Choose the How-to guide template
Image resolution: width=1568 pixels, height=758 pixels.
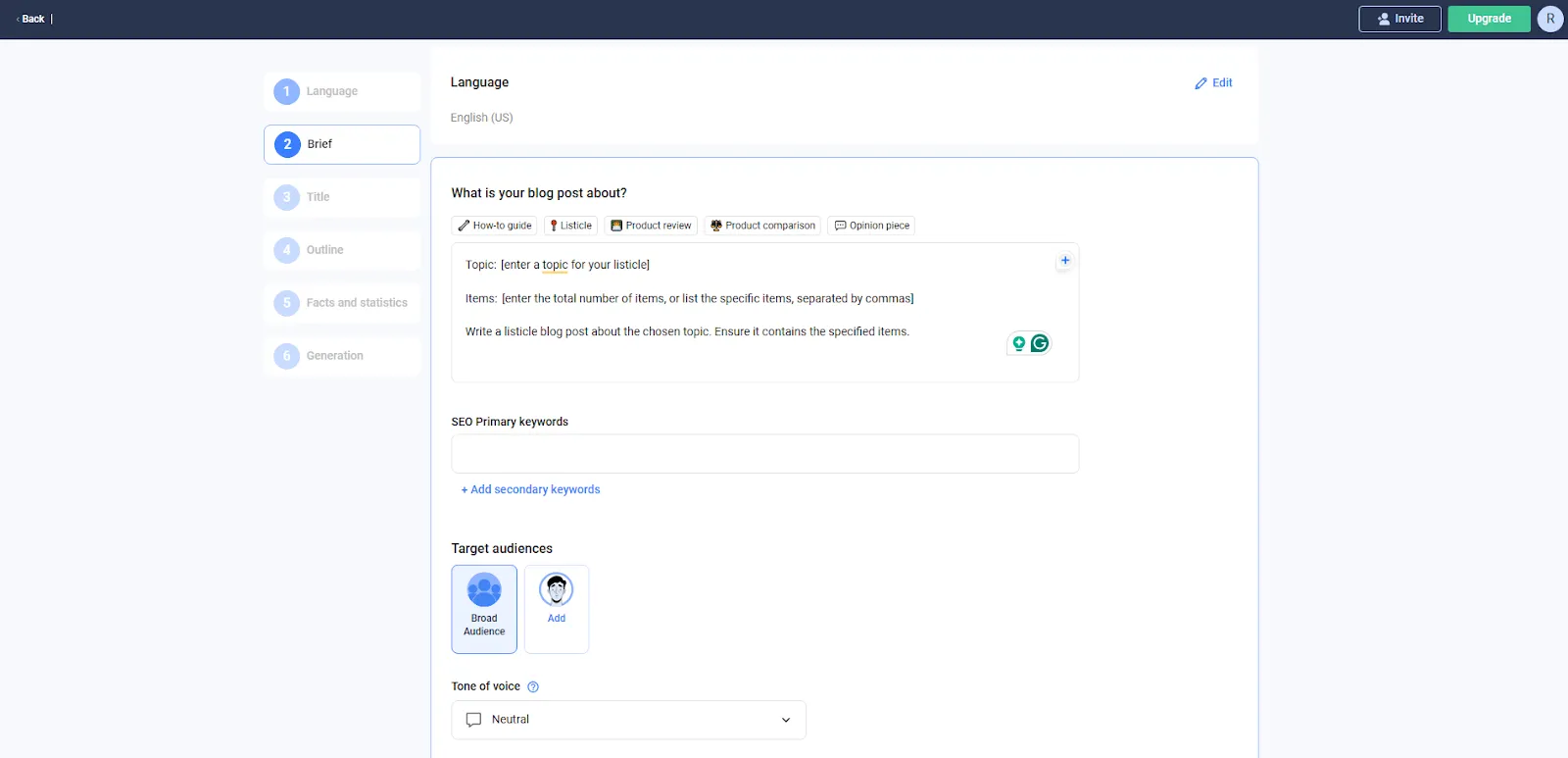pos(495,226)
